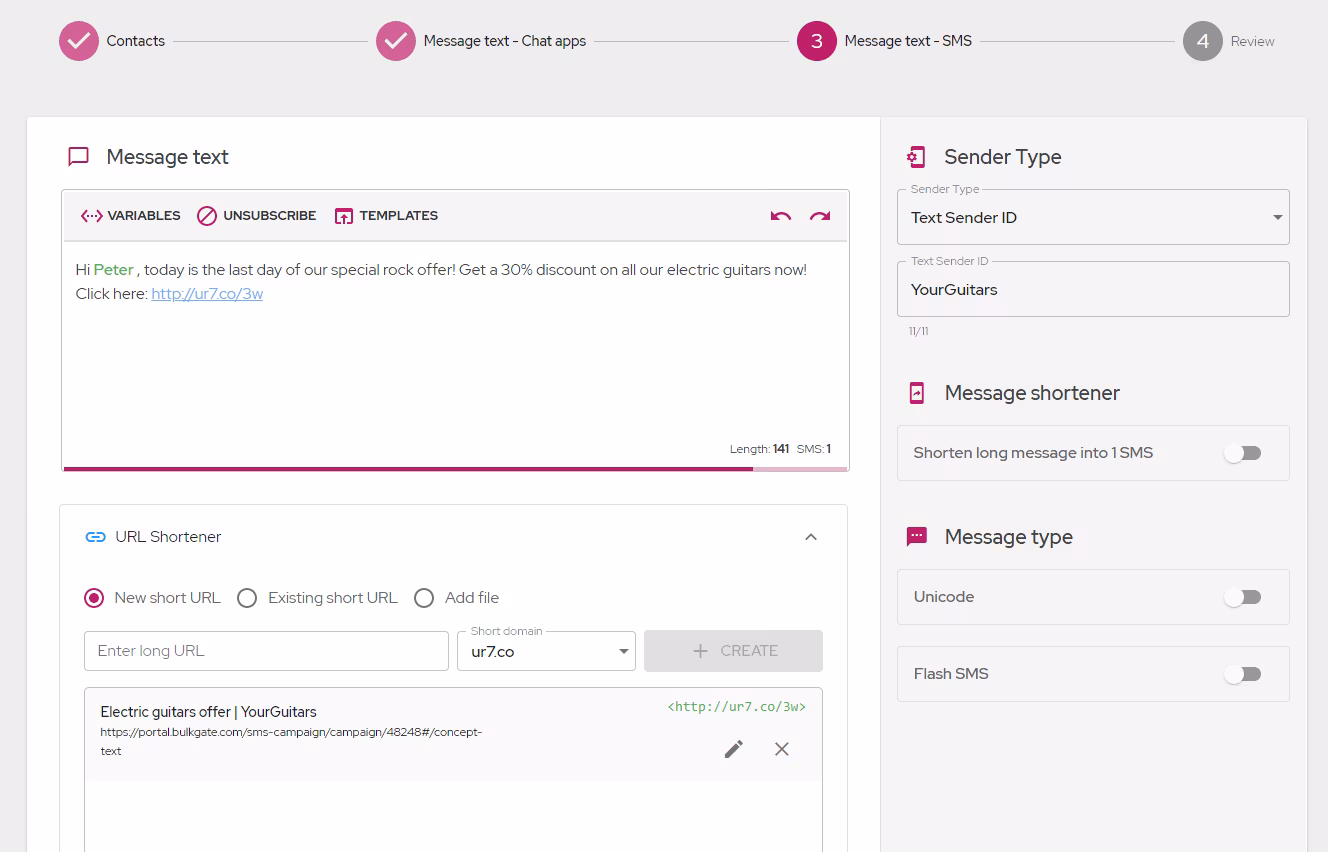The width and height of the screenshot is (1328, 852).
Task: Select the Existing short URL radio
Action: point(247,598)
